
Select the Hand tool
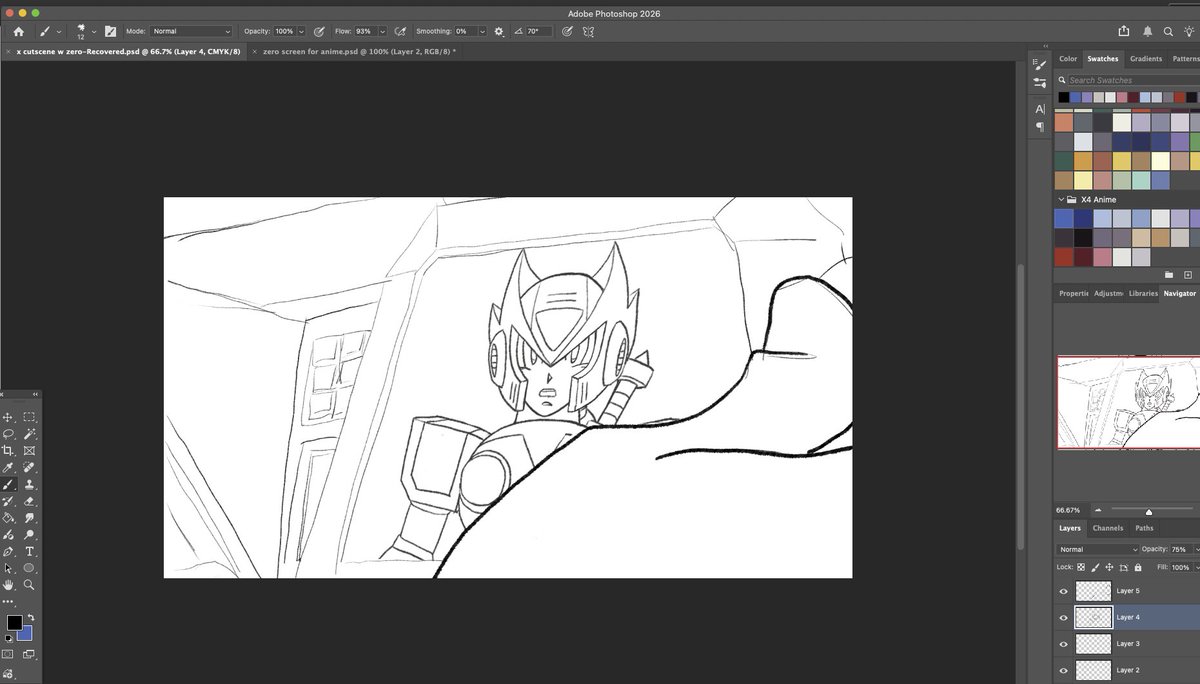pos(8,585)
